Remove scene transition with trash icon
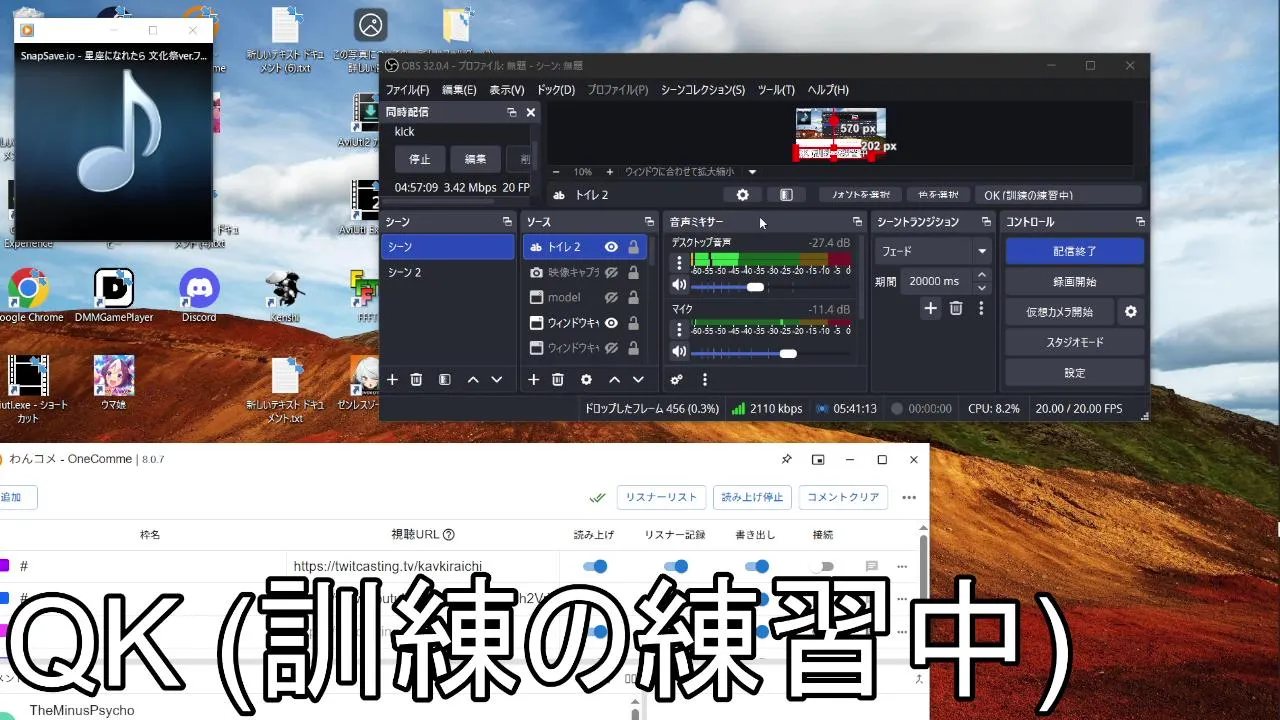The height and width of the screenshot is (720, 1280). point(956,309)
